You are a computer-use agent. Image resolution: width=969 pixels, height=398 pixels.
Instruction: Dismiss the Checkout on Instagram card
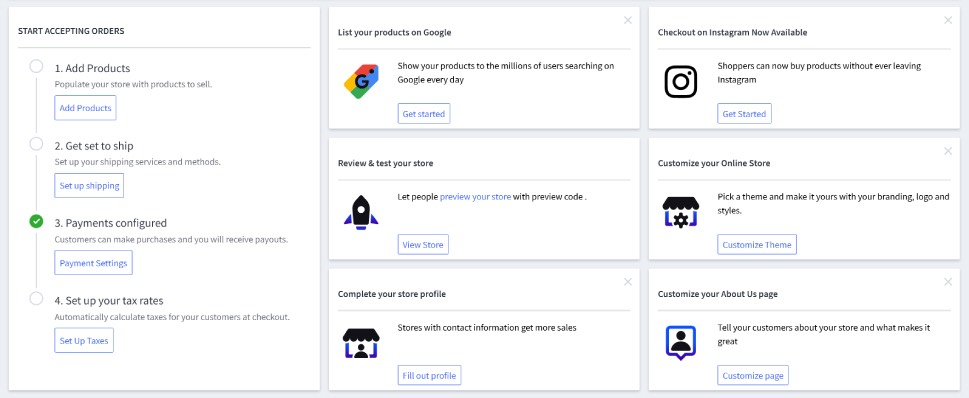(948, 20)
